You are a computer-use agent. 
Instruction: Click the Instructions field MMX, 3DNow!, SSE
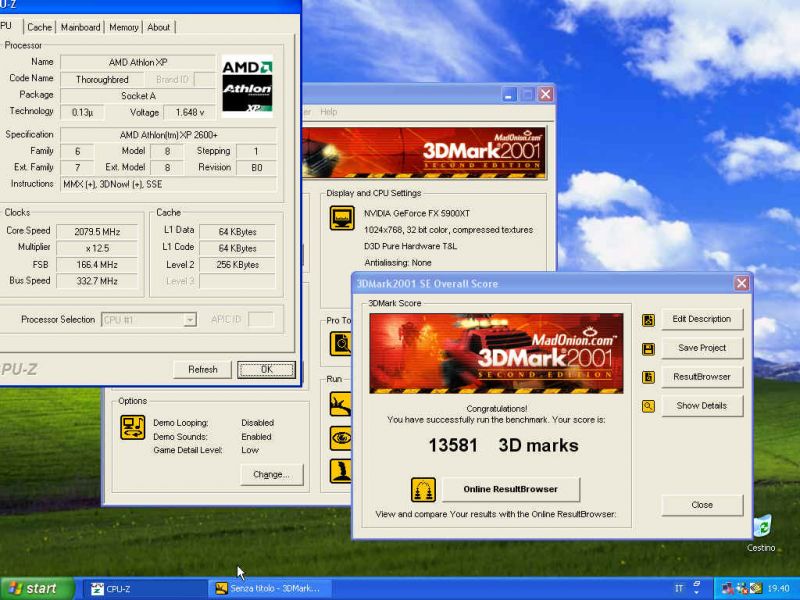coord(168,184)
